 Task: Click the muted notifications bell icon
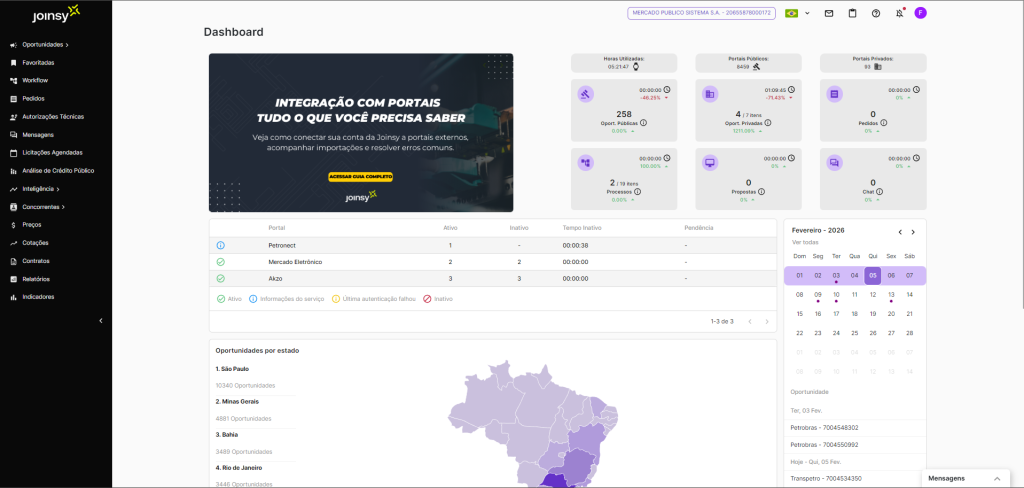click(x=899, y=13)
